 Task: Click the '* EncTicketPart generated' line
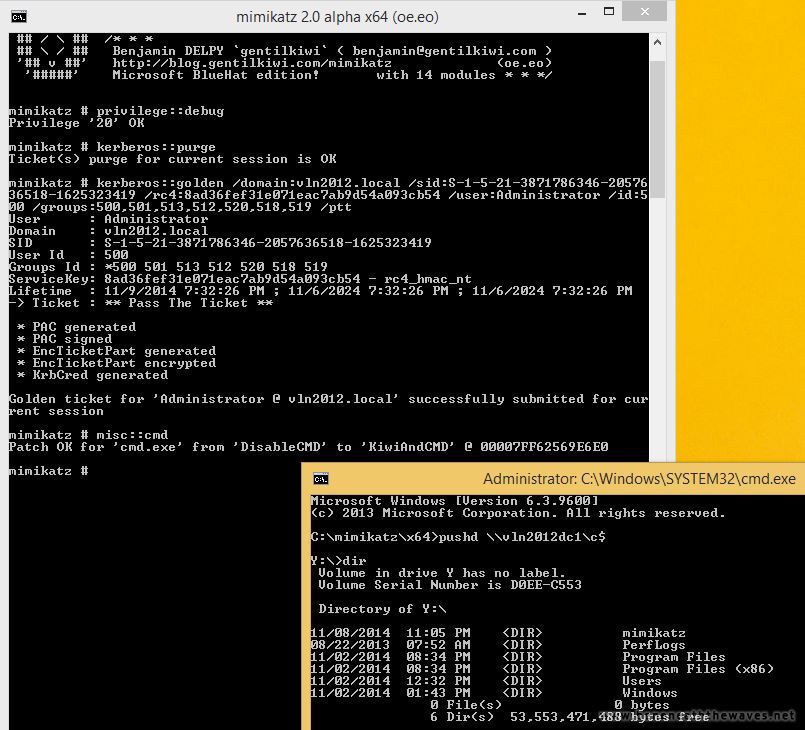pos(117,351)
